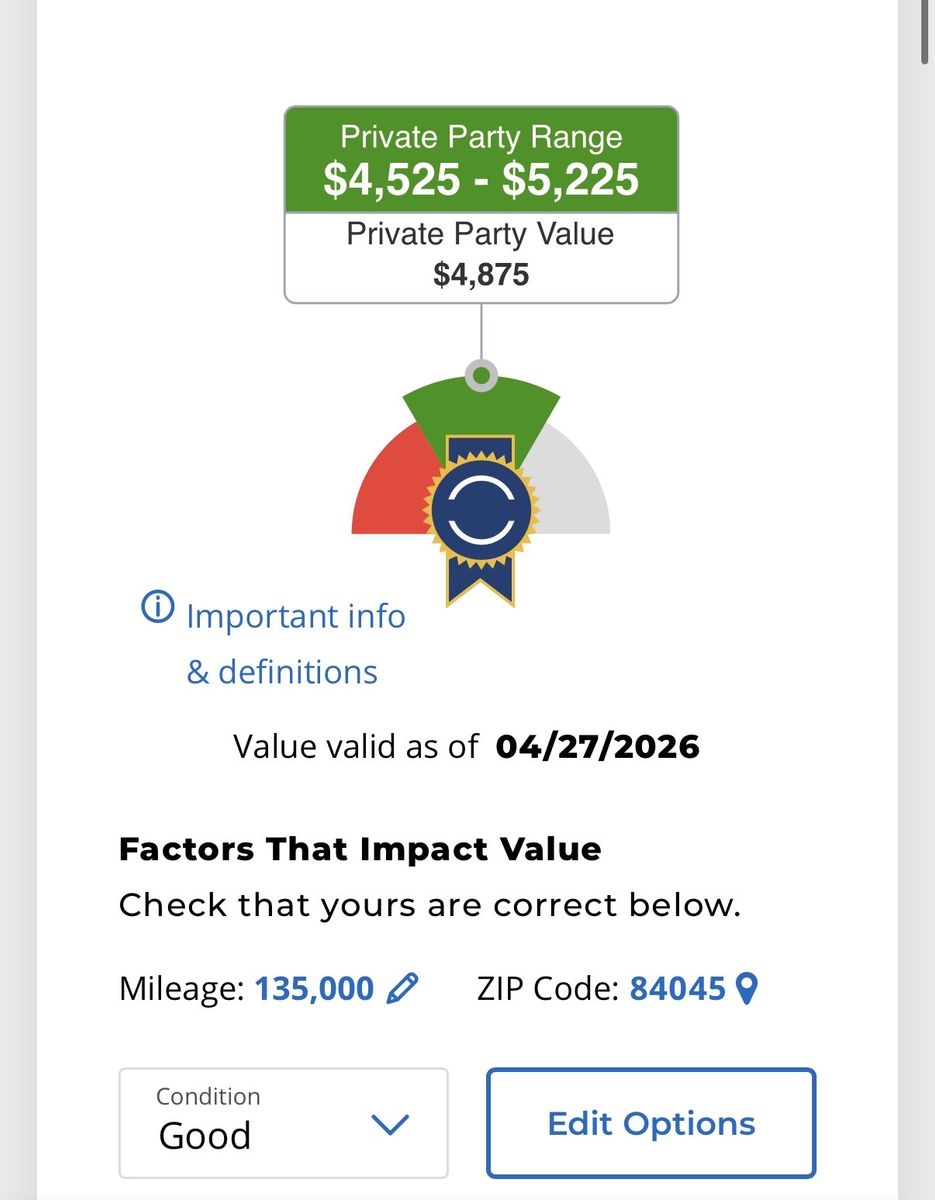Edit the 135,000 mileage value
This screenshot has height=1200, width=935.
click(x=314, y=989)
